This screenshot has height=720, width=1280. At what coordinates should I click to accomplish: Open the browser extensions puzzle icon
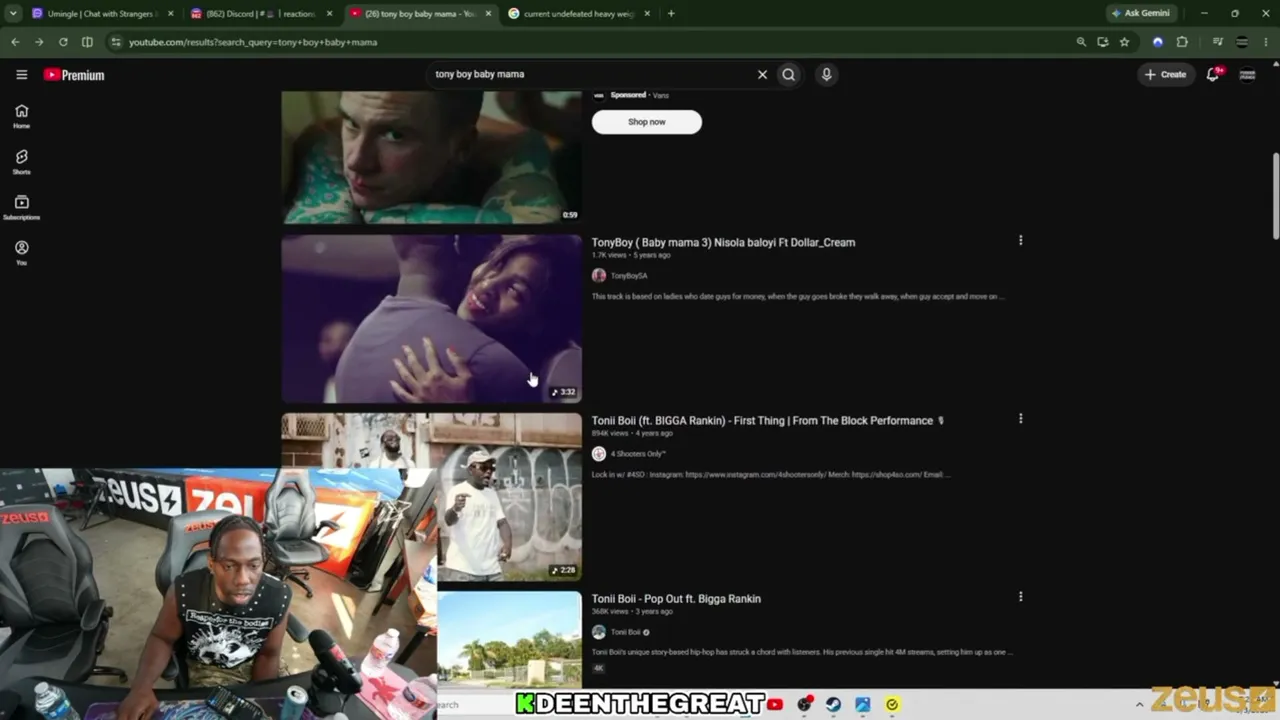click(x=1182, y=42)
